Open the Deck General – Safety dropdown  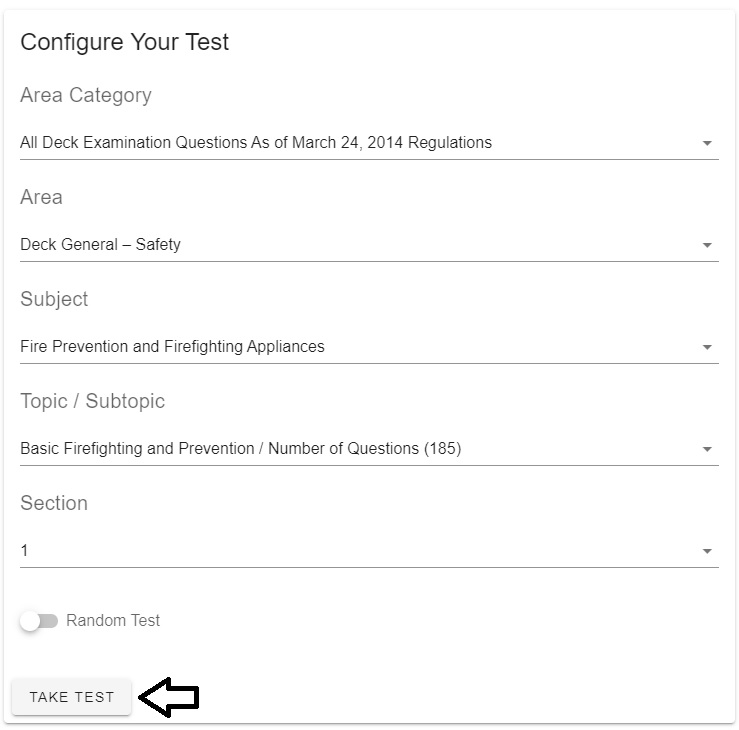[369, 245]
